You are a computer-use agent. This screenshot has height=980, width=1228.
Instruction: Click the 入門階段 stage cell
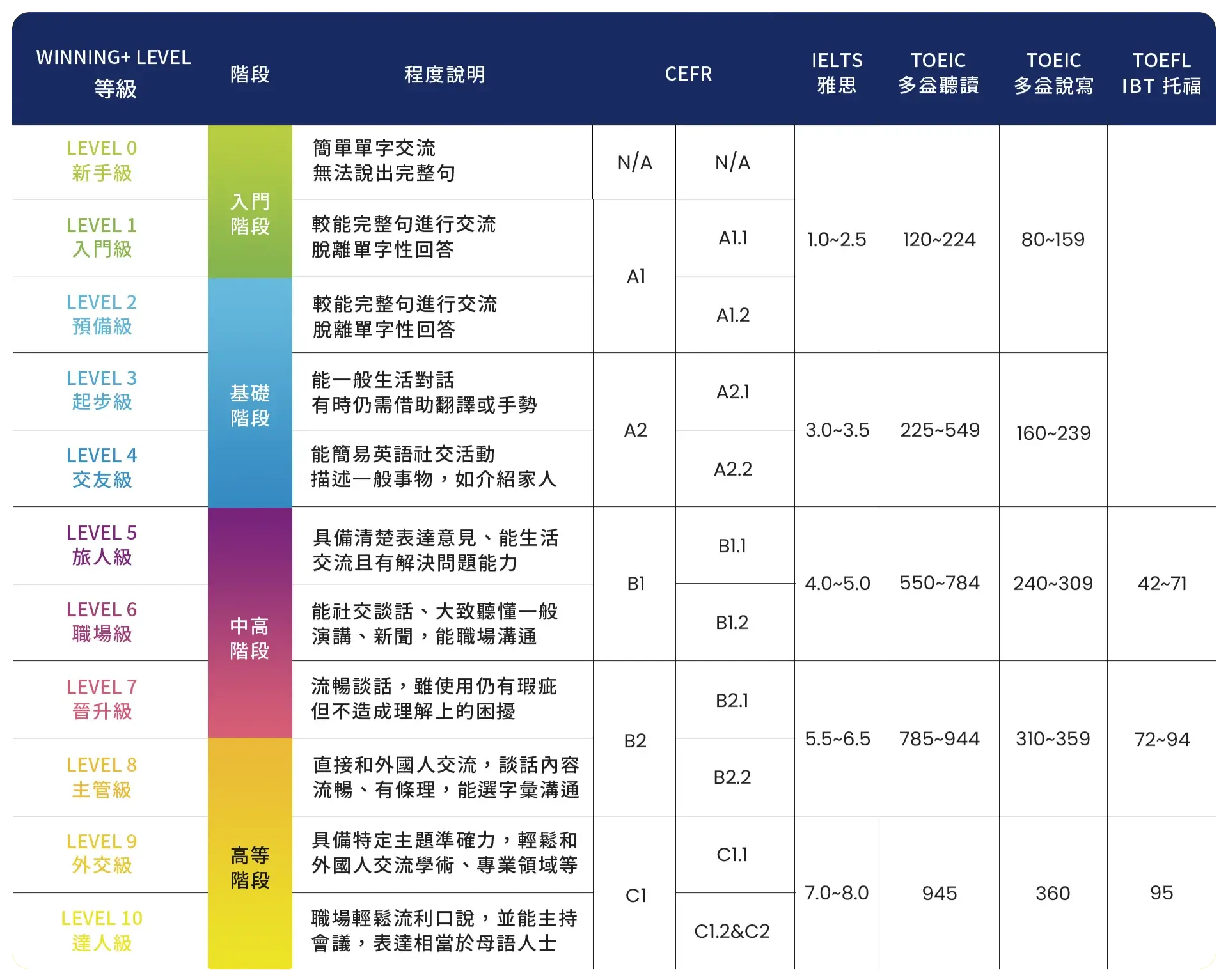pos(250,214)
